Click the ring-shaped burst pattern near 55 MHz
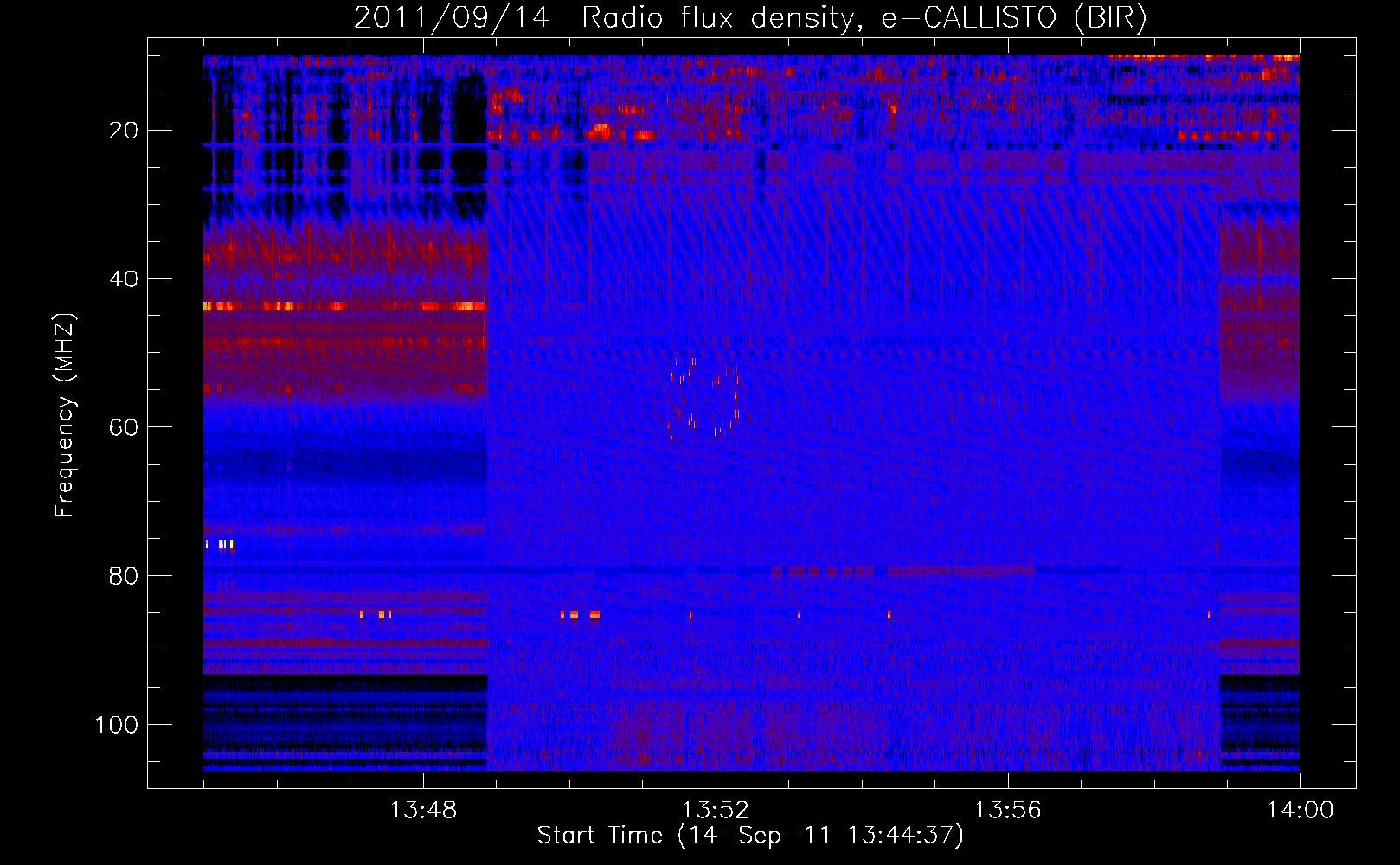1400x865 pixels. coord(704,397)
